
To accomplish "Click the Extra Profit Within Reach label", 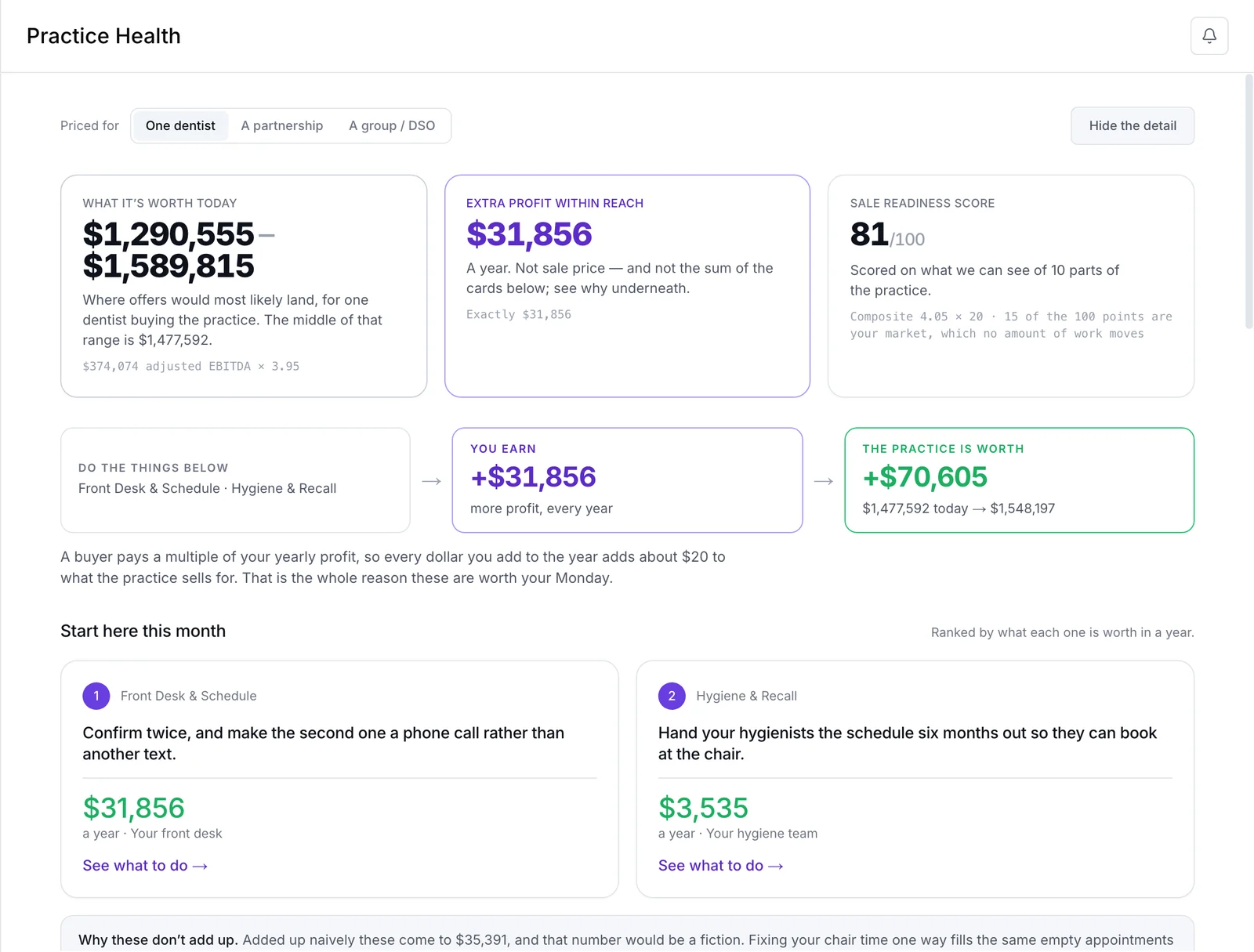I will (555, 204).
